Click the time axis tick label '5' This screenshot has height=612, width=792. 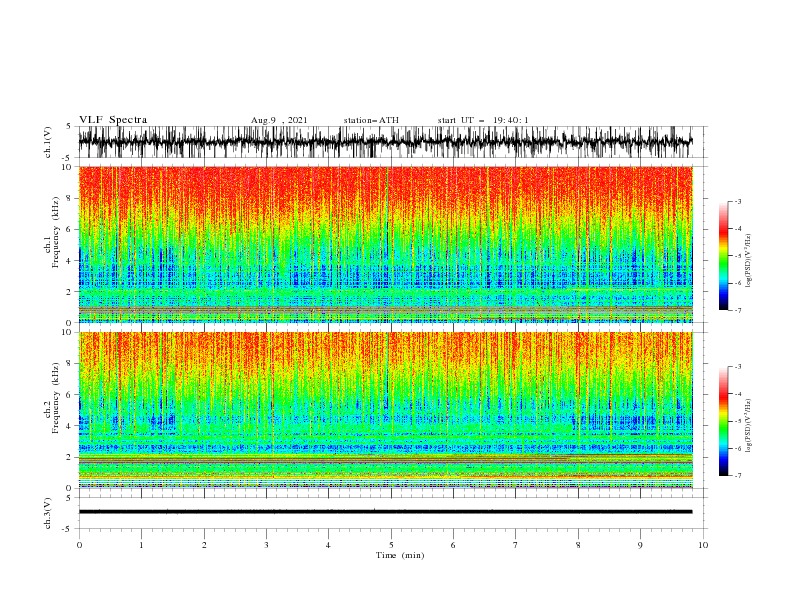(391, 545)
